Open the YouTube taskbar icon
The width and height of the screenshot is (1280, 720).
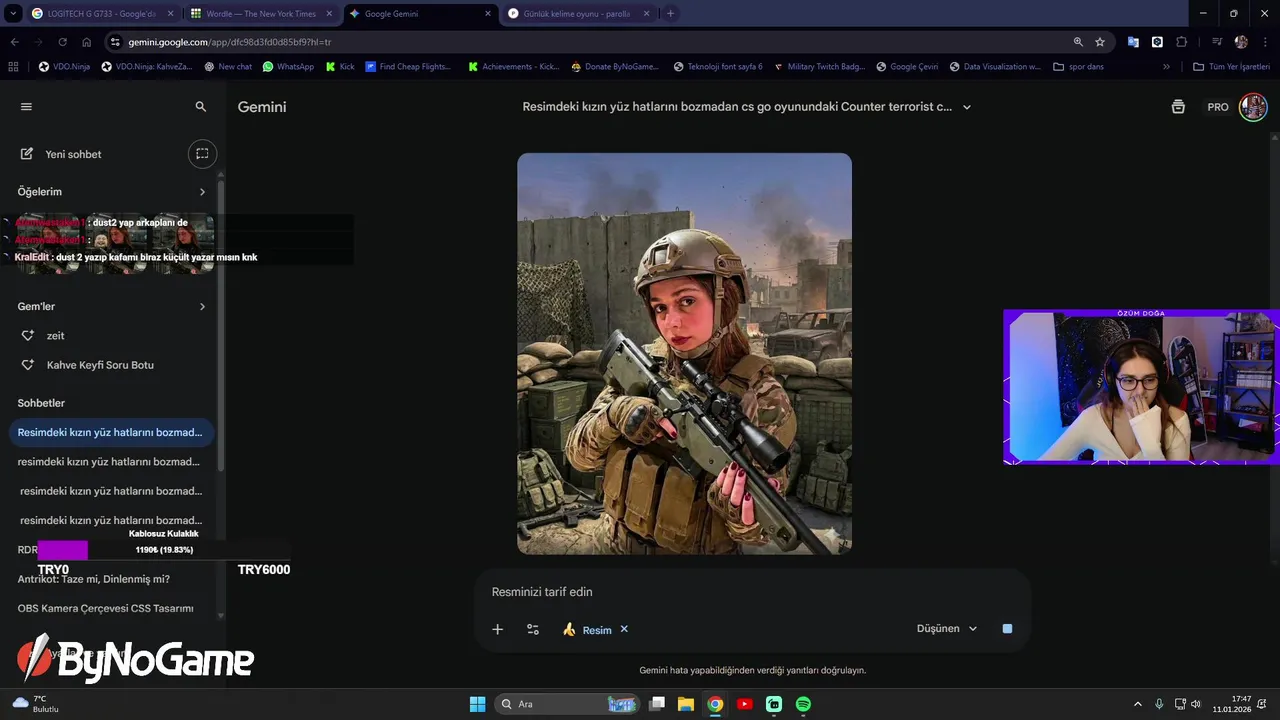(744, 704)
